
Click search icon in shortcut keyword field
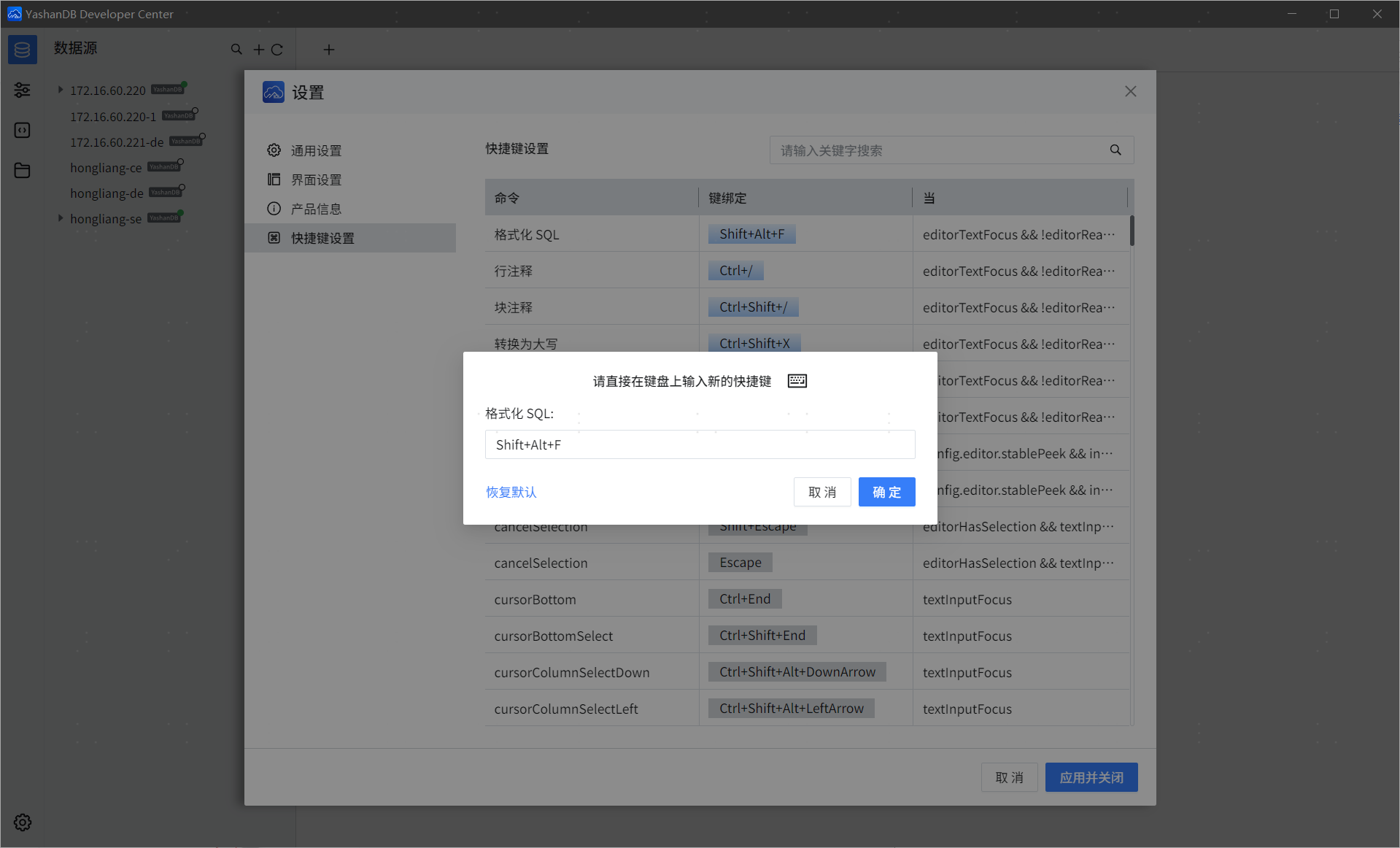click(1115, 150)
